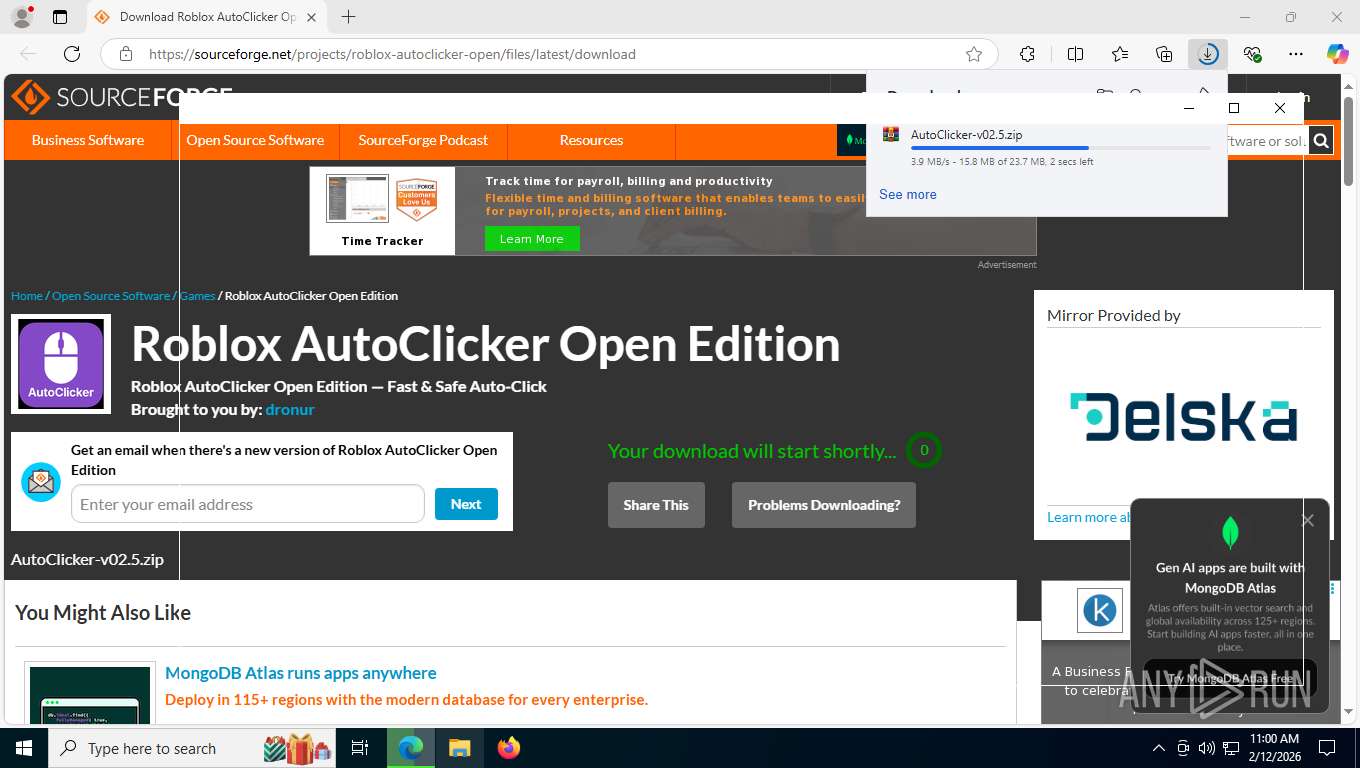
Task: Open the Copilot icon
Action: click(x=1338, y=54)
